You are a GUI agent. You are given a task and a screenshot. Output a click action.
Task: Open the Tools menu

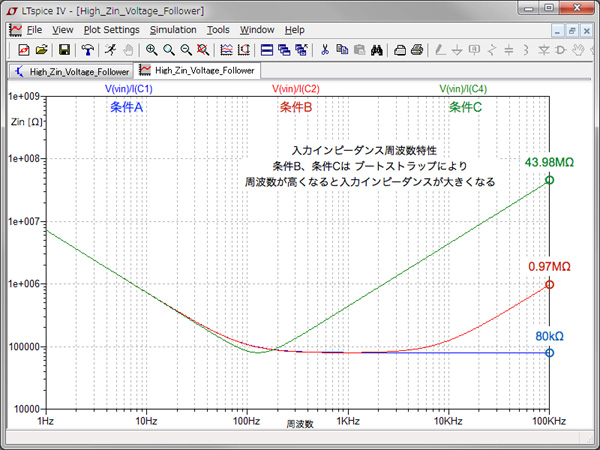218,30
